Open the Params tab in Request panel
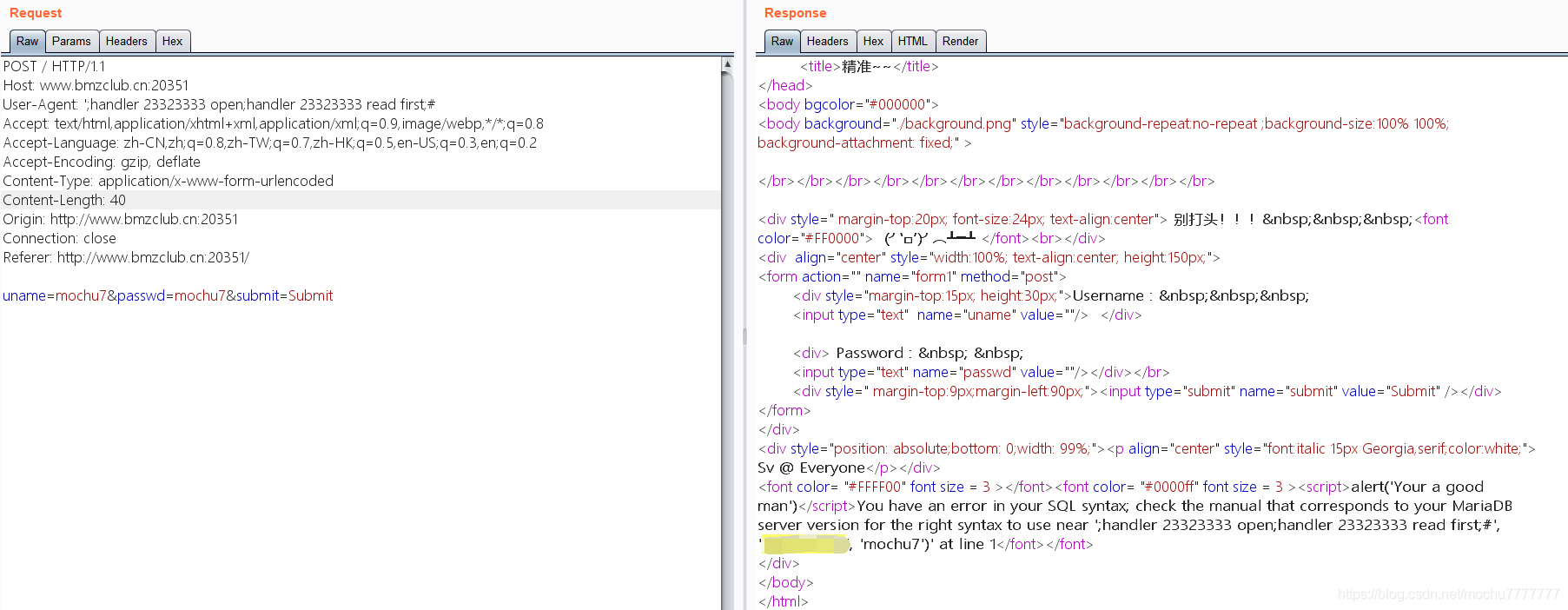 (71, 41)
